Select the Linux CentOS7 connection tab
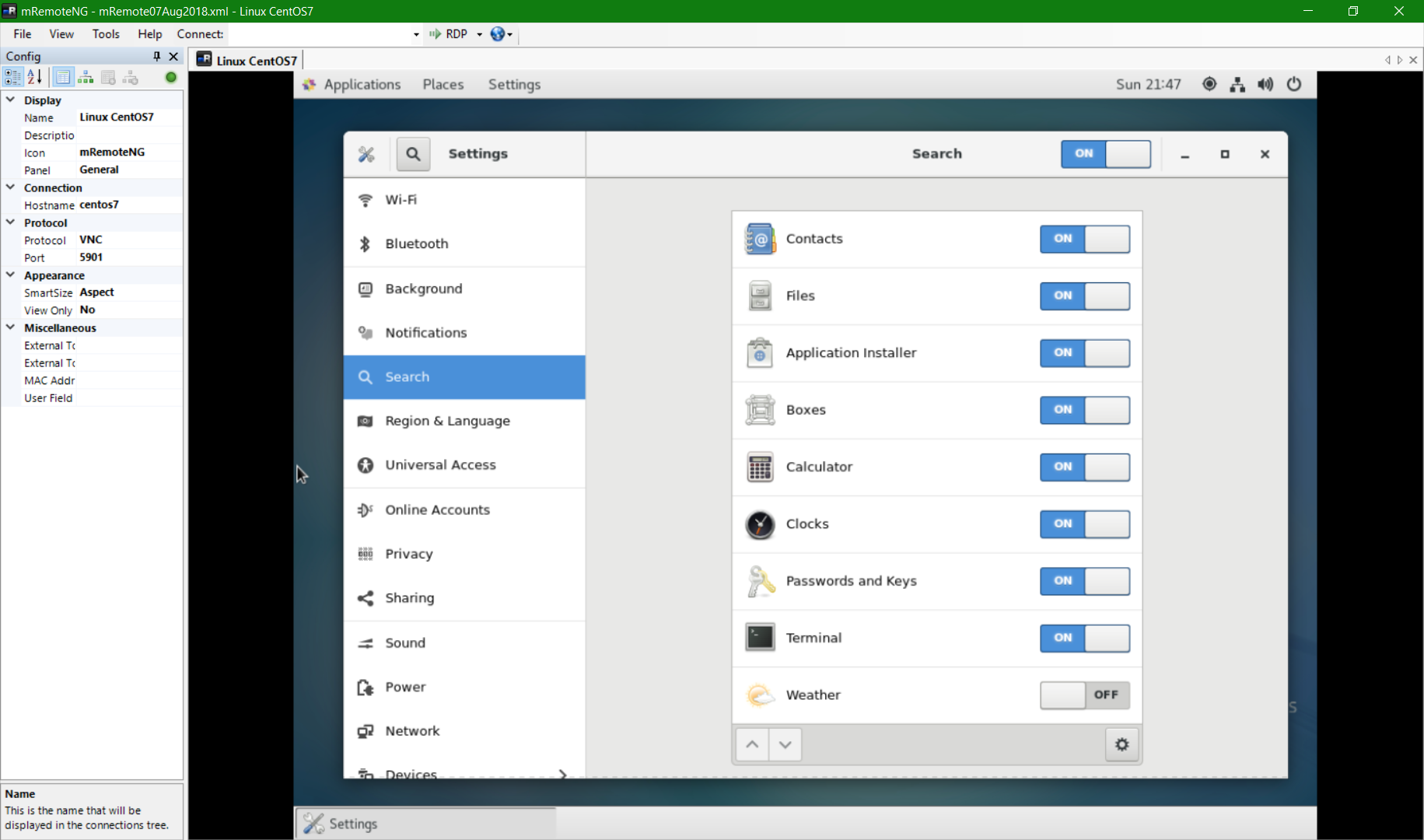1424x840 pixels. pos(247,61)
